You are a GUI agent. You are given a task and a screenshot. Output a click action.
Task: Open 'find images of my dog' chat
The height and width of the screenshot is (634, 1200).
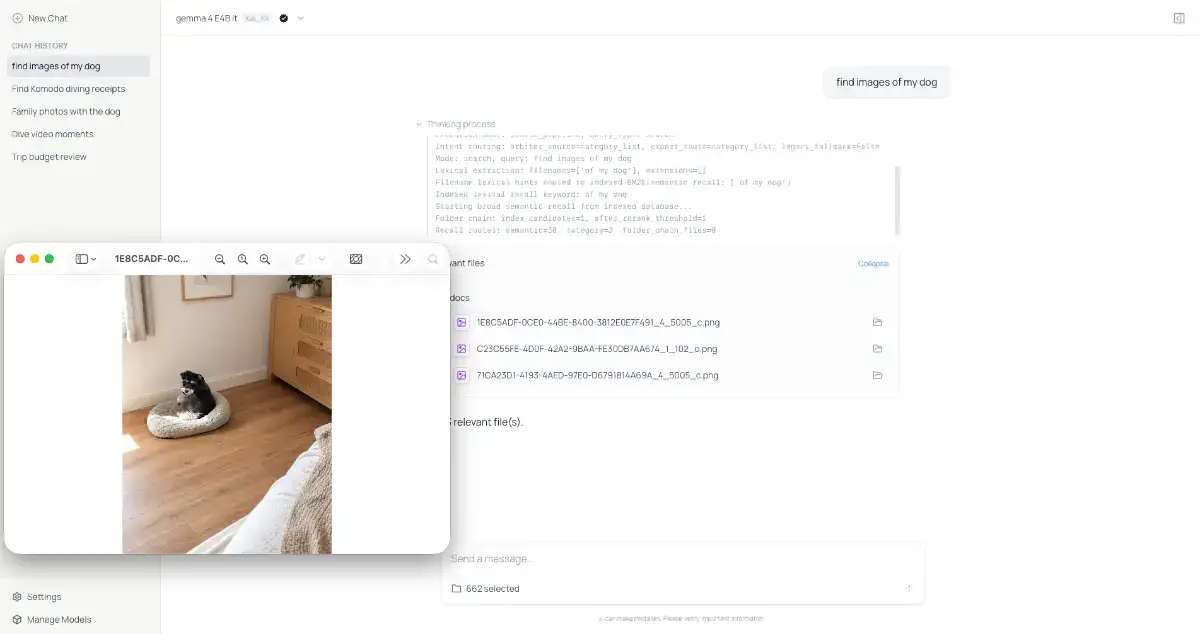click(79, 66)
